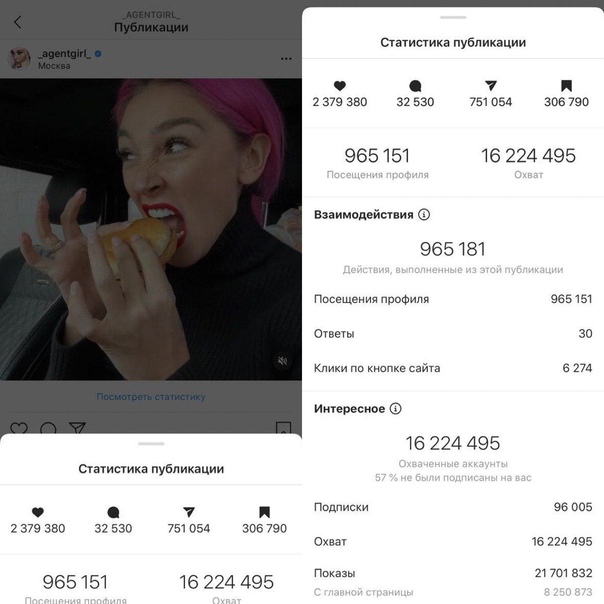The width and height of the screenshot is (604, 604).
Task: Tap the verified badge next to _agentgirl_
Action: (98, 54)
